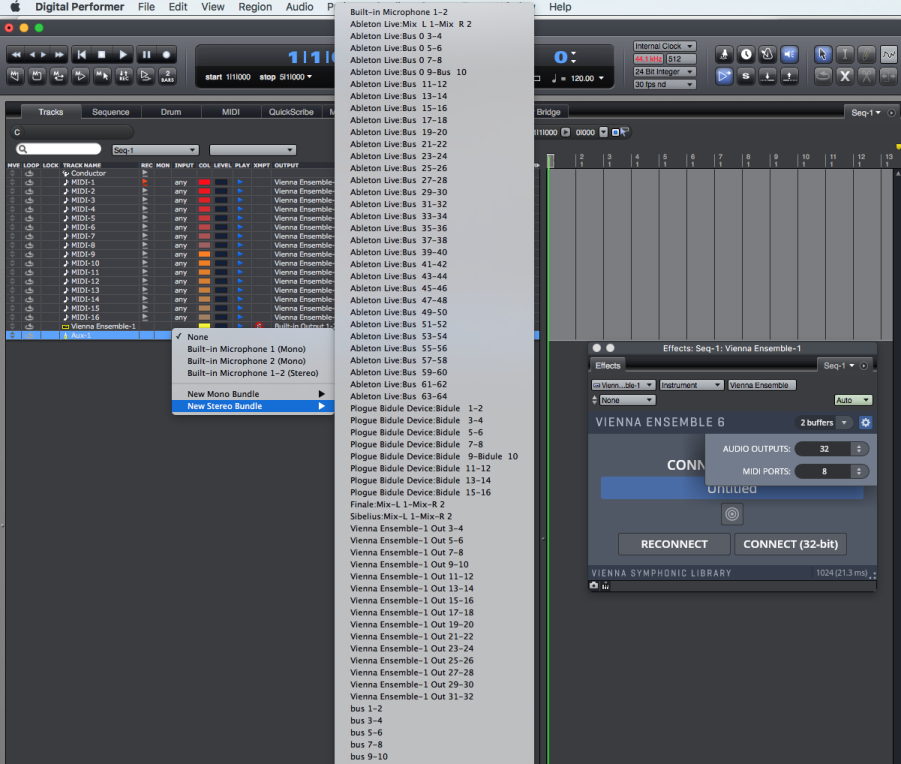Open the Seq-1 menu at top right

(x=866, y=113)
